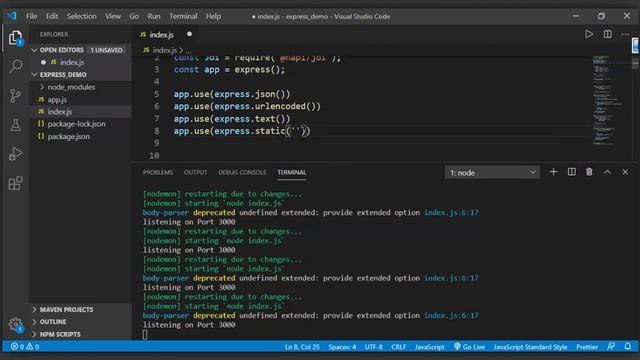The image size is (640, 360).
Task: Maximize the panel with the up chevron
Action: click(607, 172)
